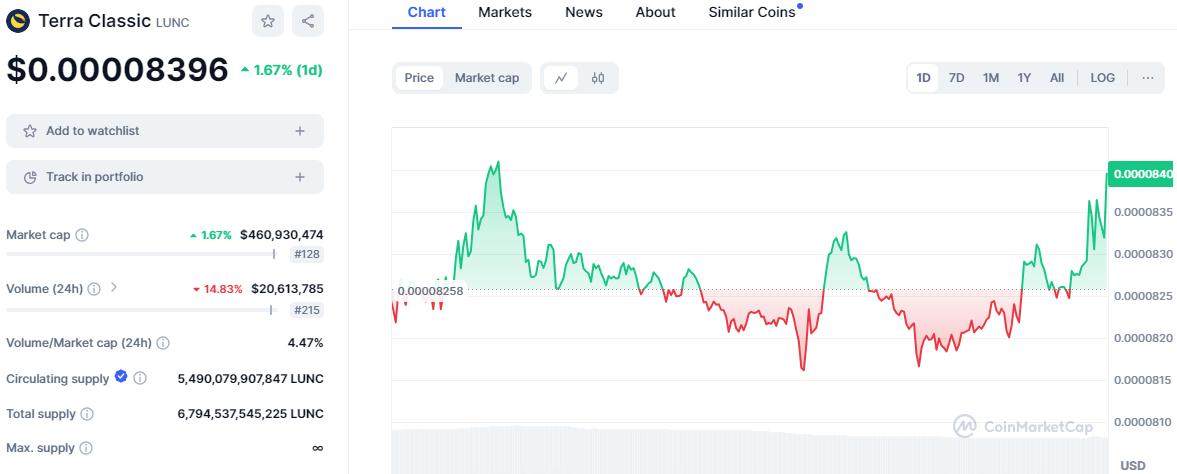Select the line chart type icon
This screenshot has height=474, width=1177.
coord(561,78)
